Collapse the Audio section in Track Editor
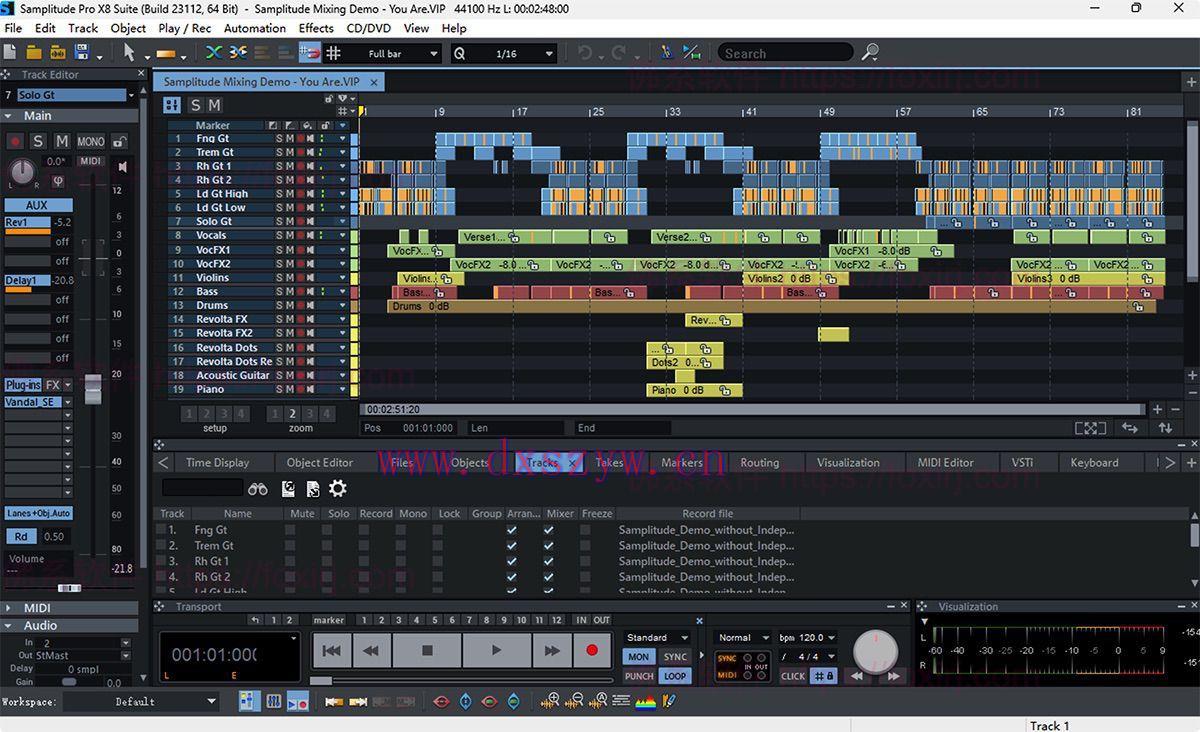 point(9,626)
